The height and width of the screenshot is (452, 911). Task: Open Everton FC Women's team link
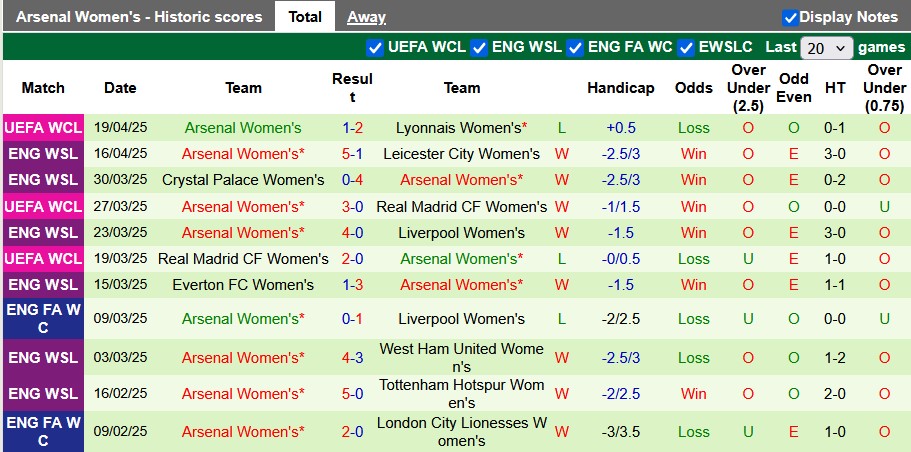(243, 285)
